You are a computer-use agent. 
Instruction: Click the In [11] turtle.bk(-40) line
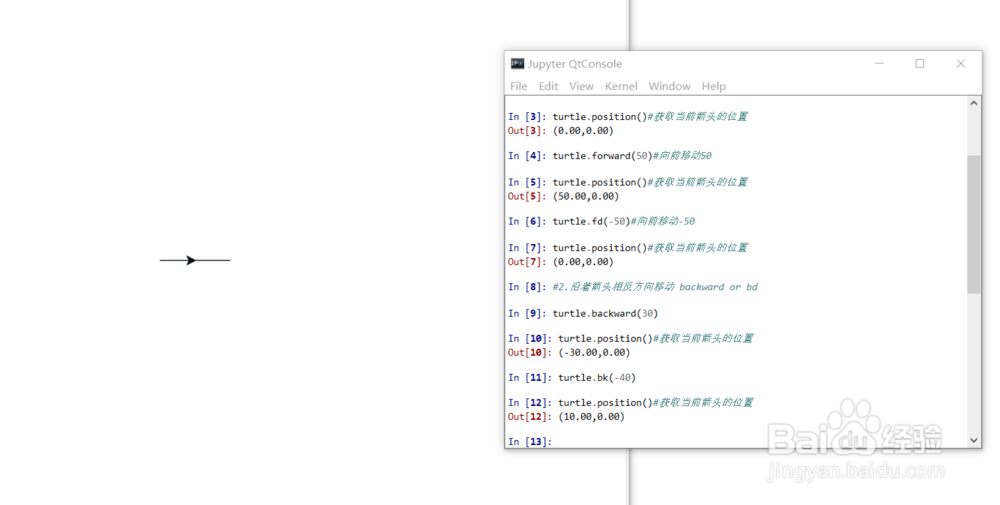pos(572,377)
